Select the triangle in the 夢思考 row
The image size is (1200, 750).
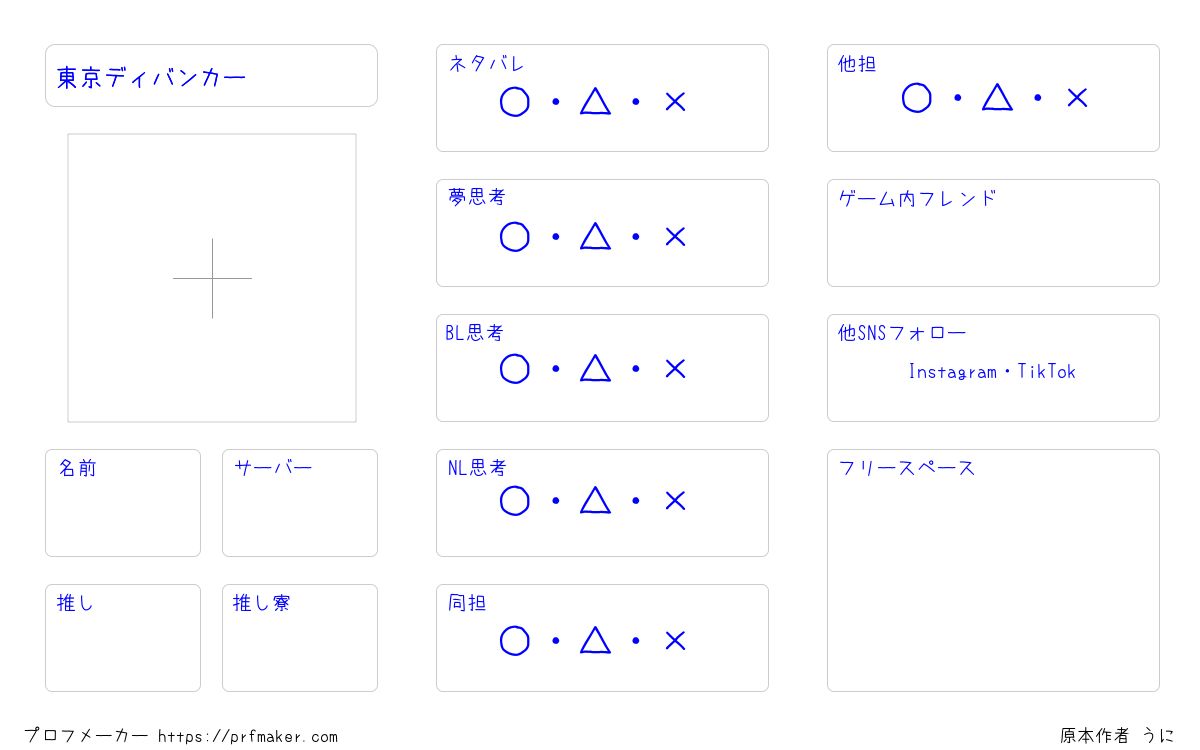point(595,236)
